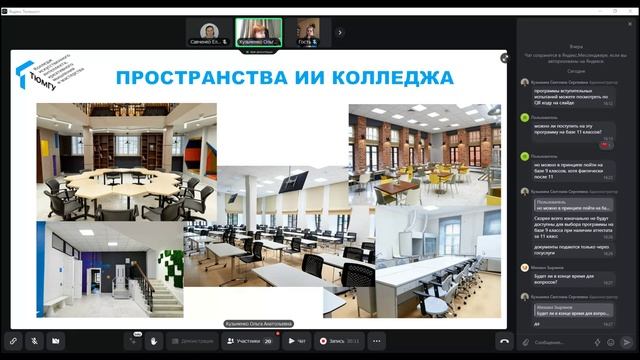Click the Демонстрация screen share button
The width and height of the screenshot is (640, 360).
click(192, 341)
